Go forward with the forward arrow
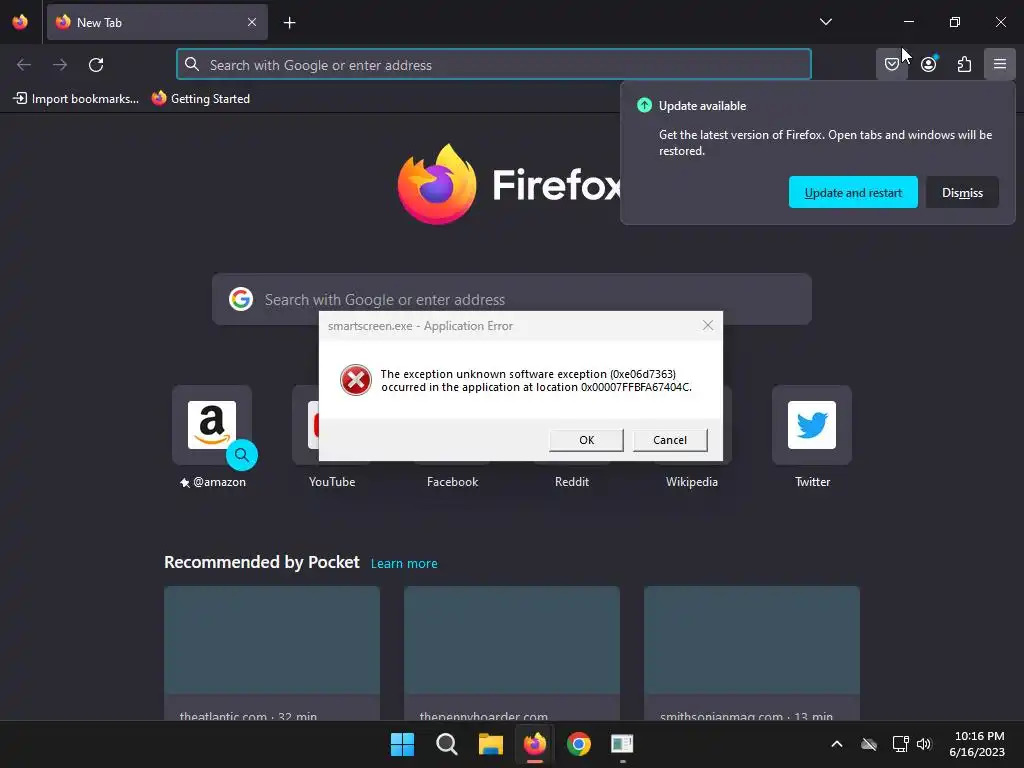Viewport: 1024px width, 768px height. pyautogui.click(x=60, y=65)
